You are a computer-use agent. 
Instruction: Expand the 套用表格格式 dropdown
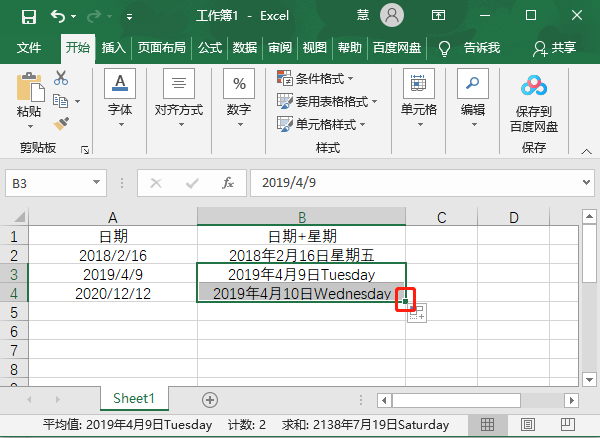pos(327,101)
